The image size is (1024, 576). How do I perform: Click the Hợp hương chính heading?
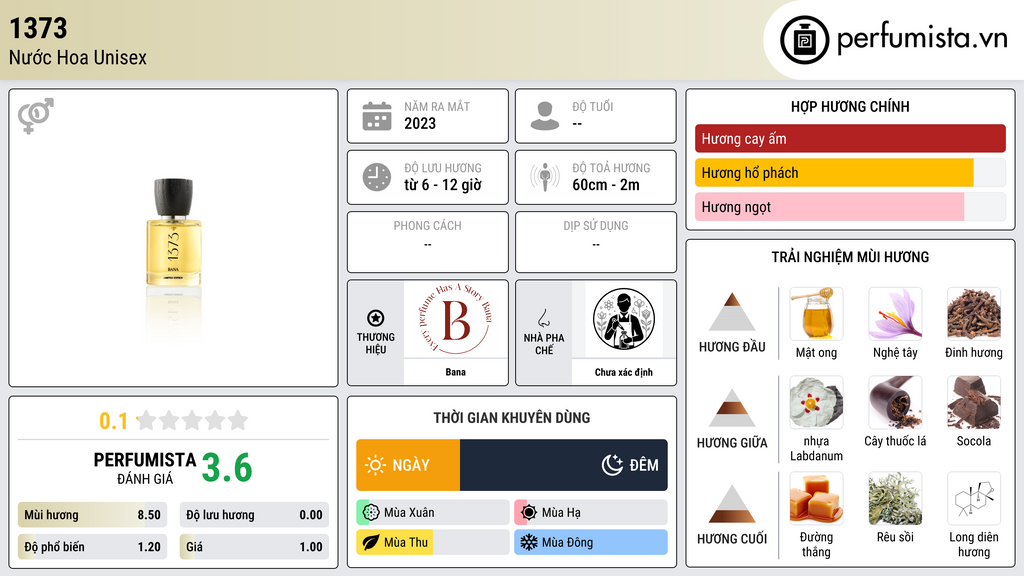tap(850, 106)
